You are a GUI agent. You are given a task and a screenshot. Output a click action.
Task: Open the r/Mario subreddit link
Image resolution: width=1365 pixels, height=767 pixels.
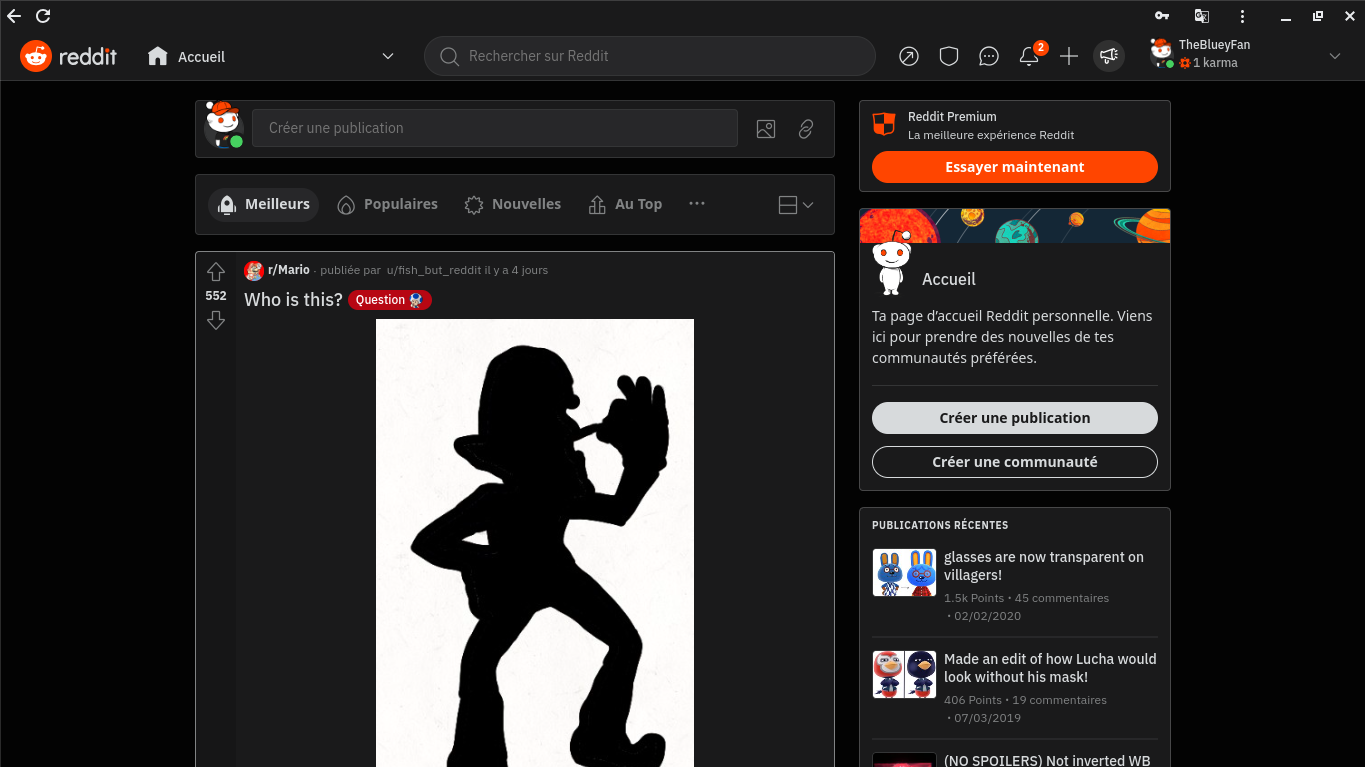point(289,270)
